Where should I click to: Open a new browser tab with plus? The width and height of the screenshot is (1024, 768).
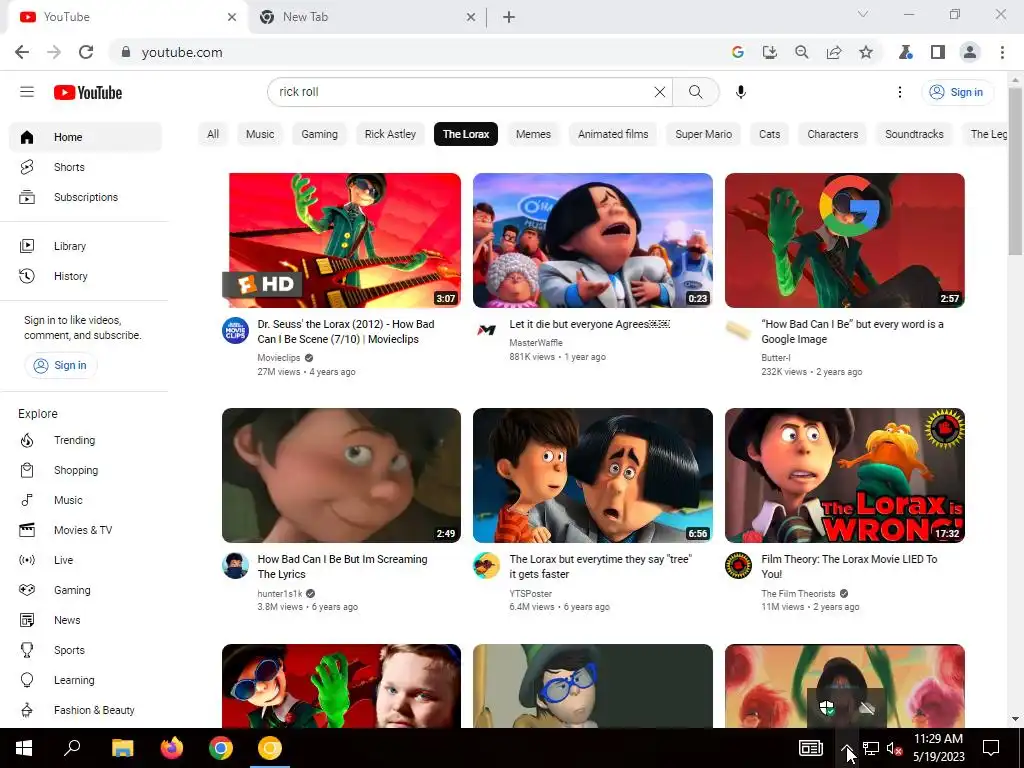pyautogui.click(x=509, y=17)
